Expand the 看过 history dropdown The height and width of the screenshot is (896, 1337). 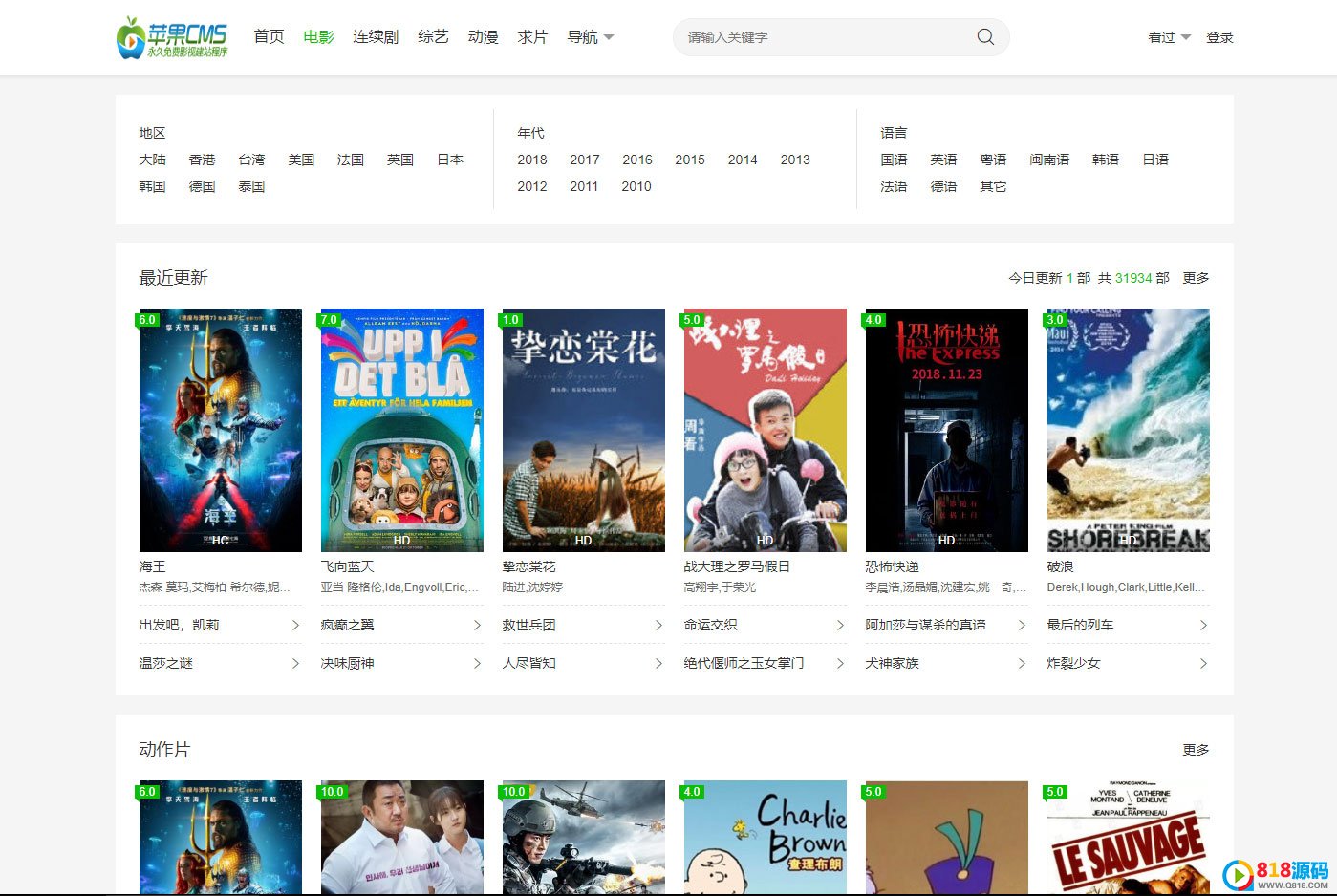coord(1169,37)
